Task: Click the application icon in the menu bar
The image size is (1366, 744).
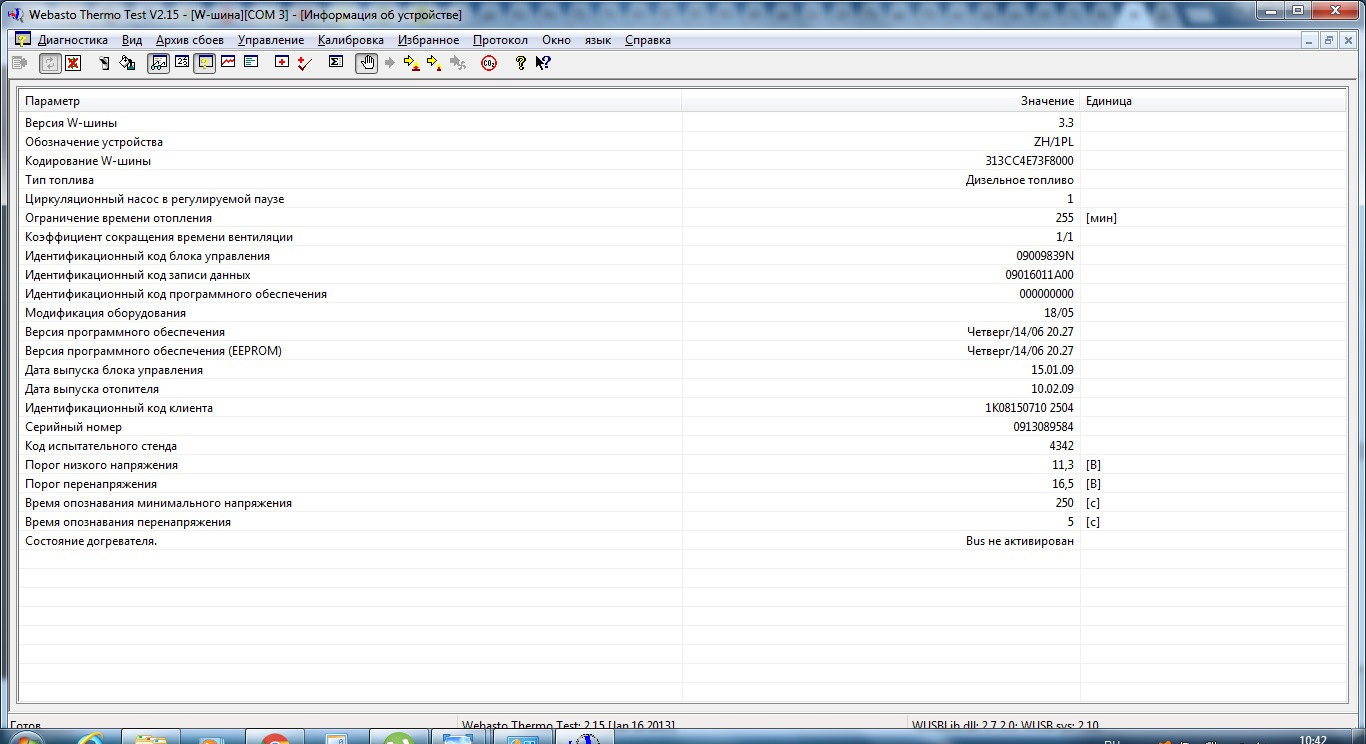Action: (x=22, y=40)
